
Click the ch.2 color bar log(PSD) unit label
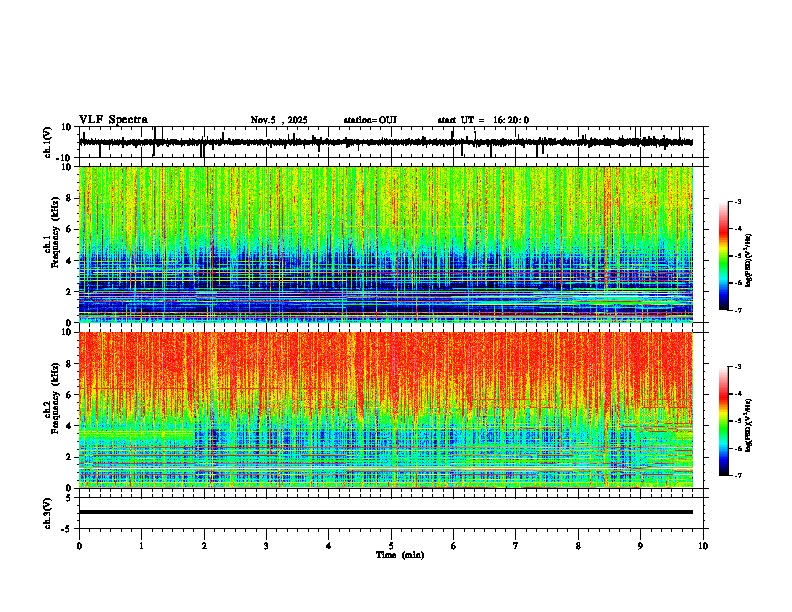749,425
